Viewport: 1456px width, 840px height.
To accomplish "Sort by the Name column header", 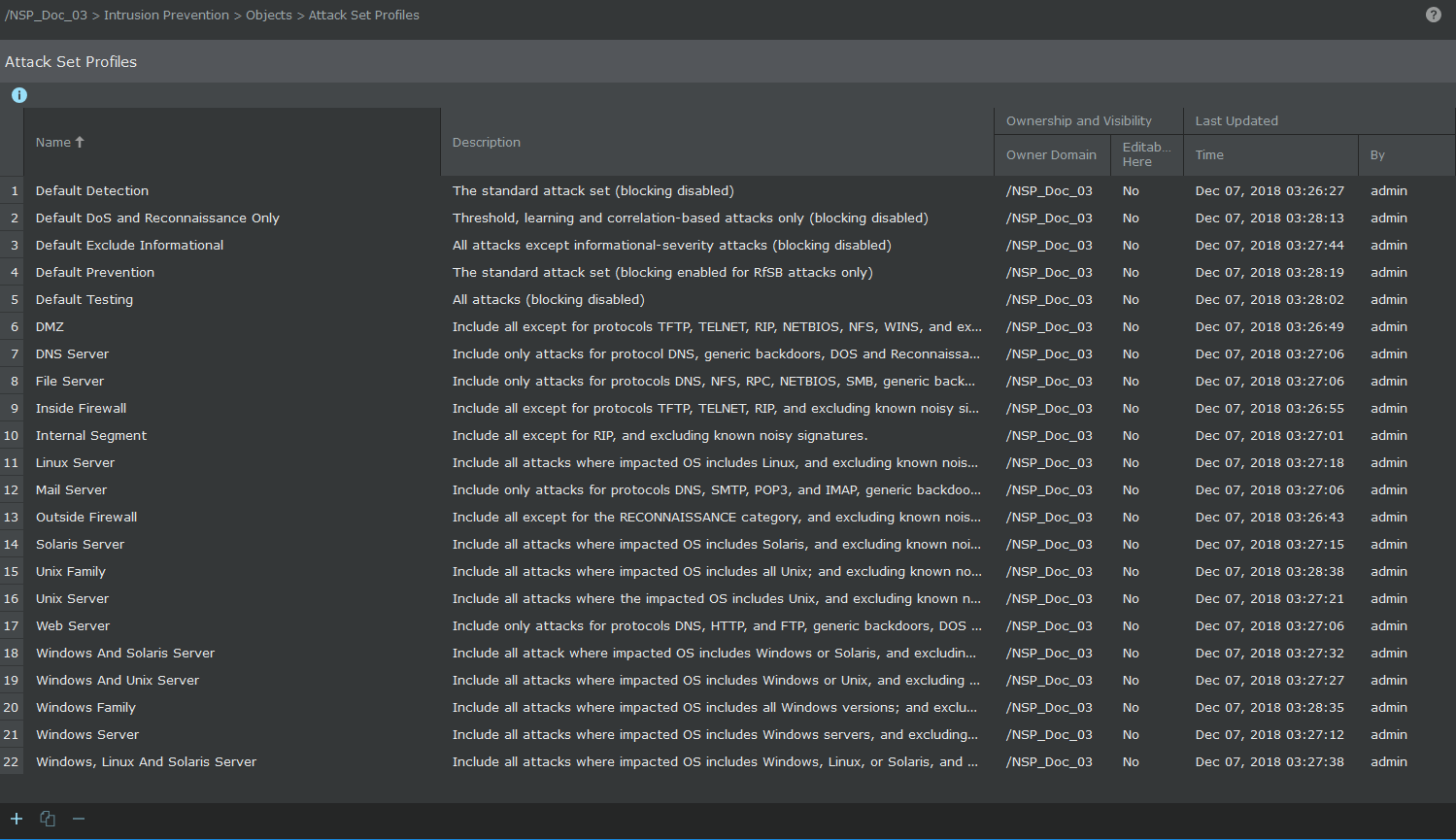I will click(x=232, y=142).
